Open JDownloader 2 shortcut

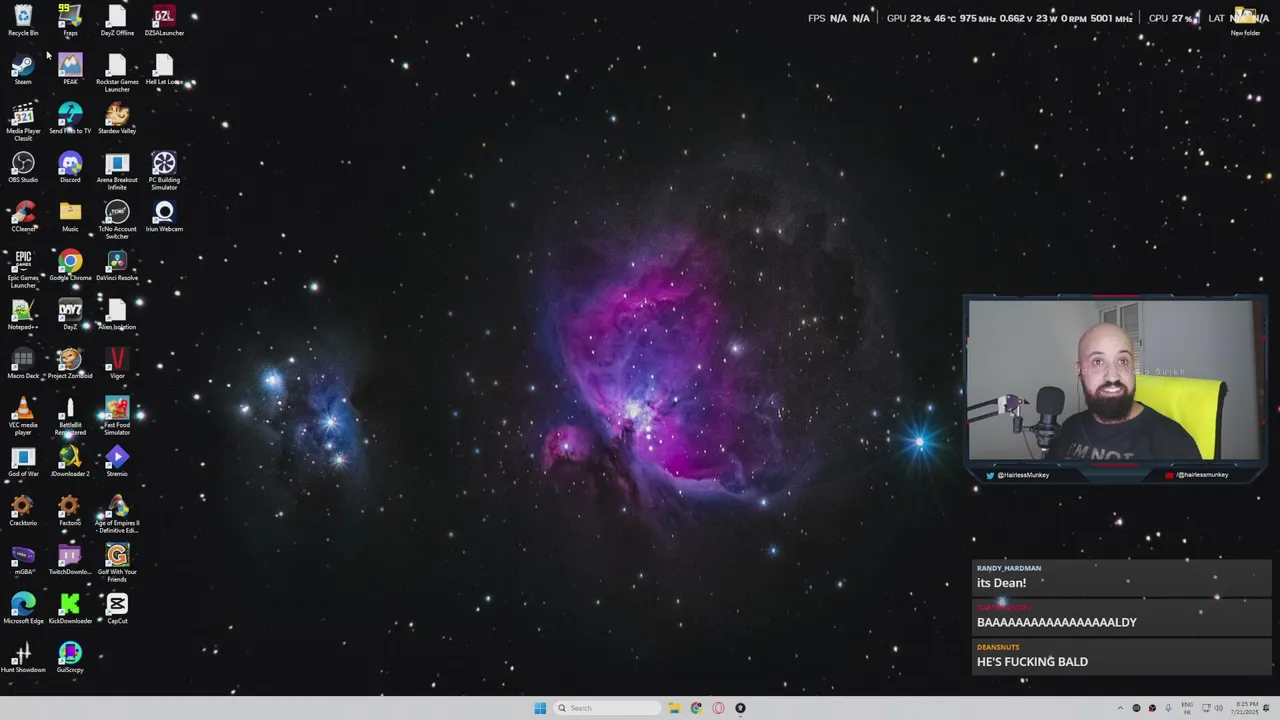[x=70, y=461]
